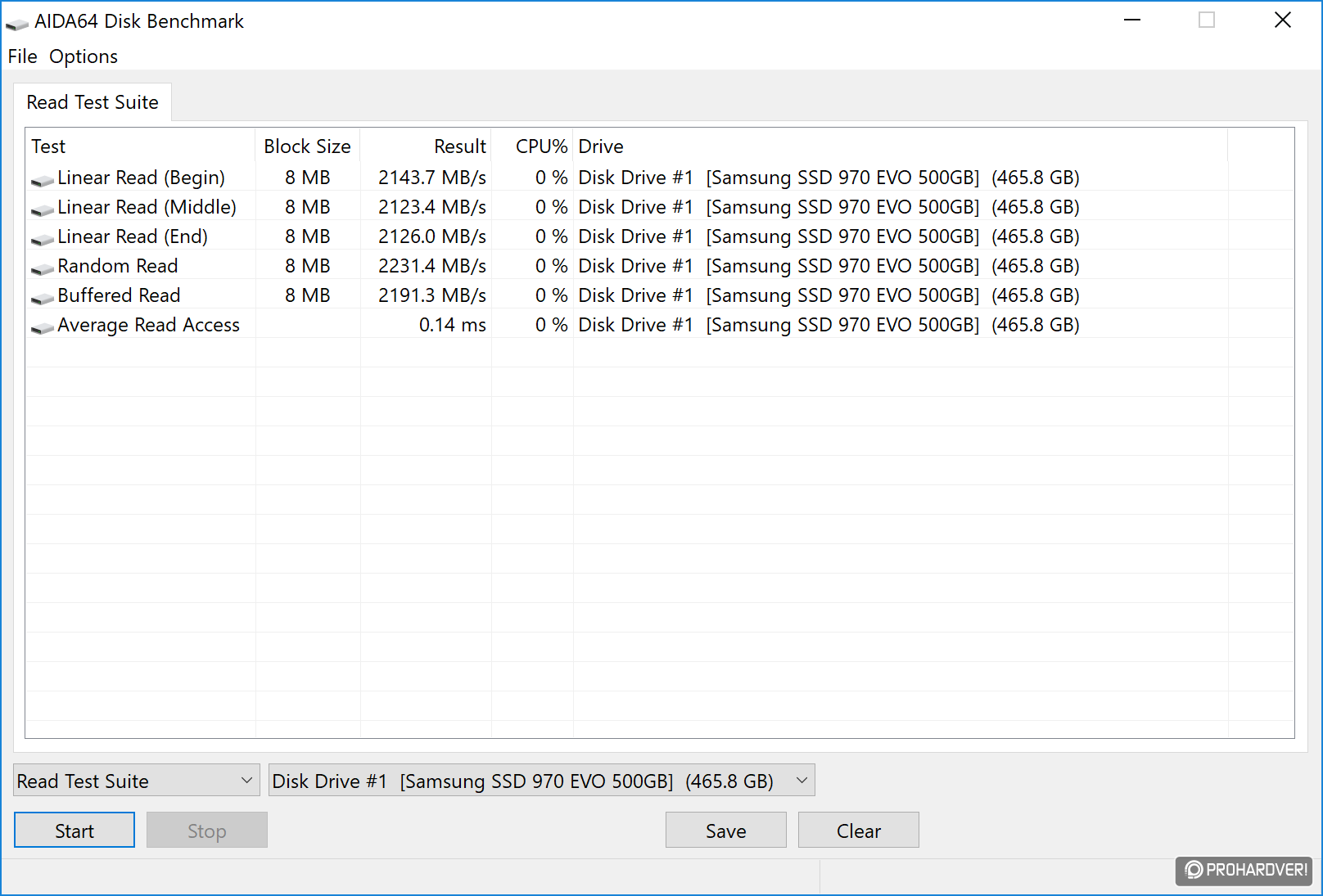
Task: Select the Linear Read (Middle) test name
Action: (x=147, y=207)
